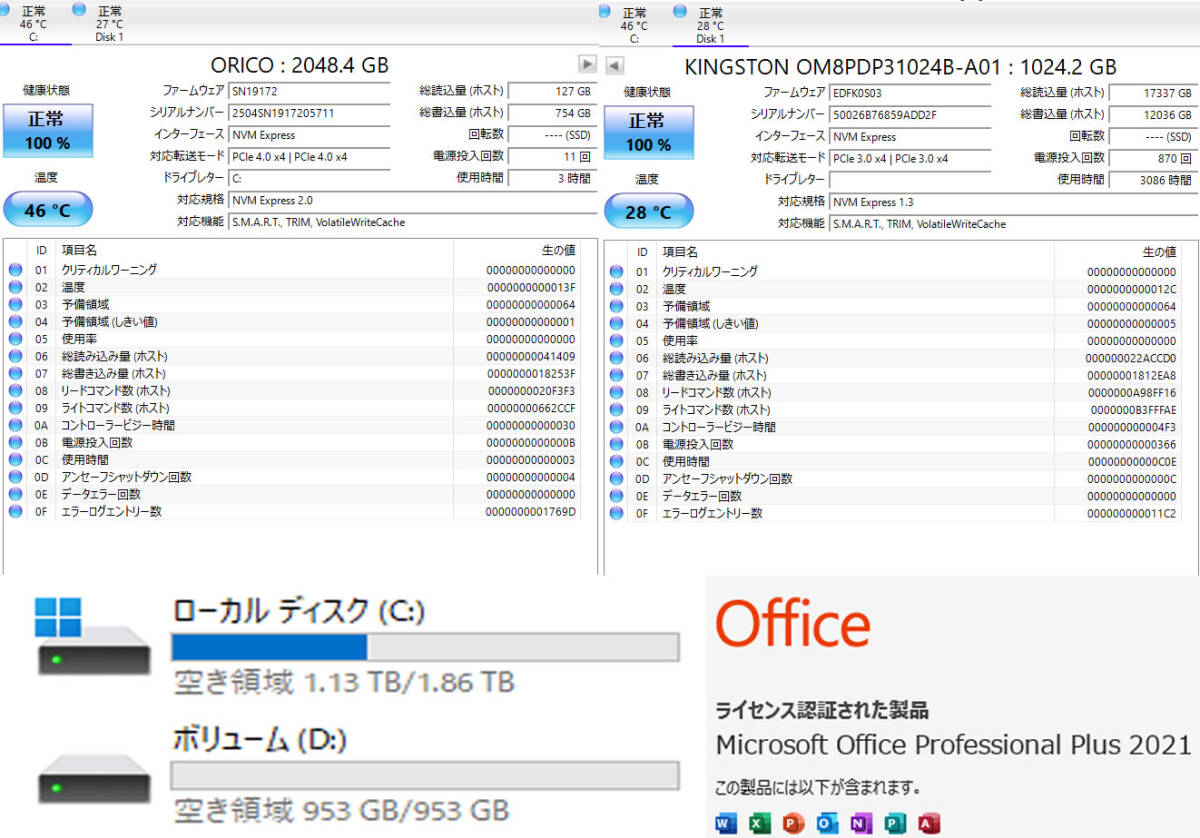Image resolution: width=1200 pixels, height=838 pixels.
Task: Click the Excel icon under Office
Action: click(760, 823)
